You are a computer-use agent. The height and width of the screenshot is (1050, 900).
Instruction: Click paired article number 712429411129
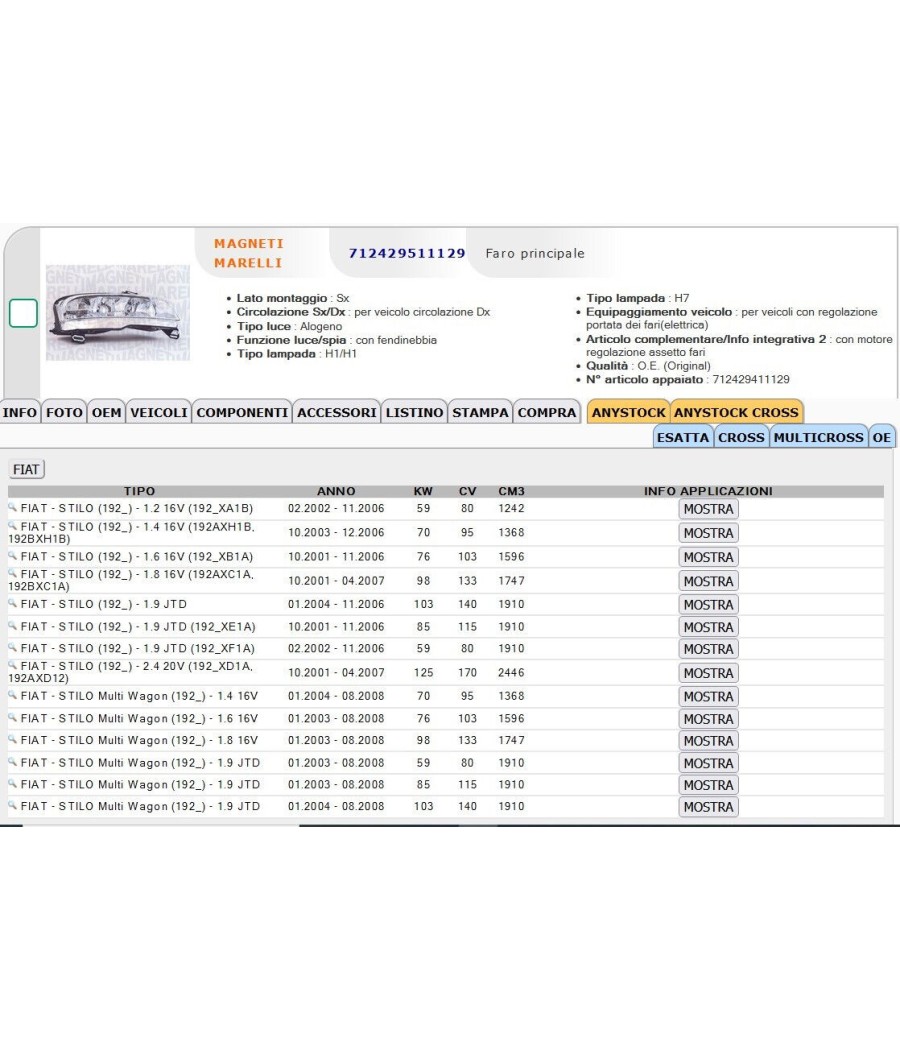(x=751, y=380)
